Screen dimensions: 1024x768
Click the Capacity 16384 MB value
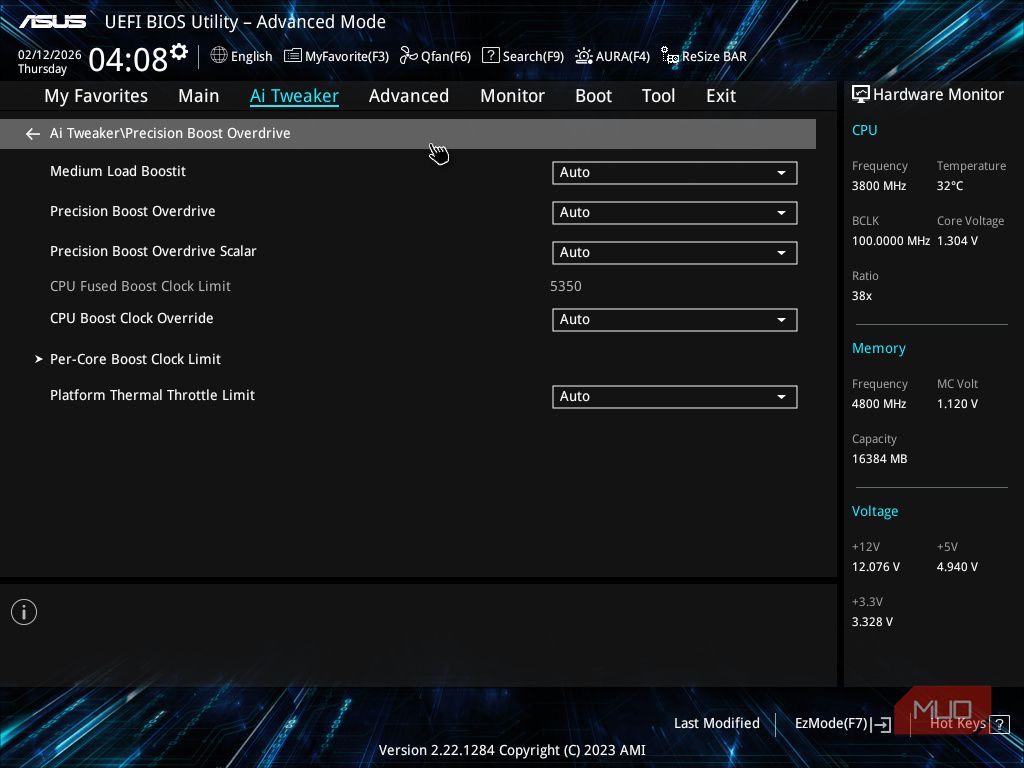point(879,459)
